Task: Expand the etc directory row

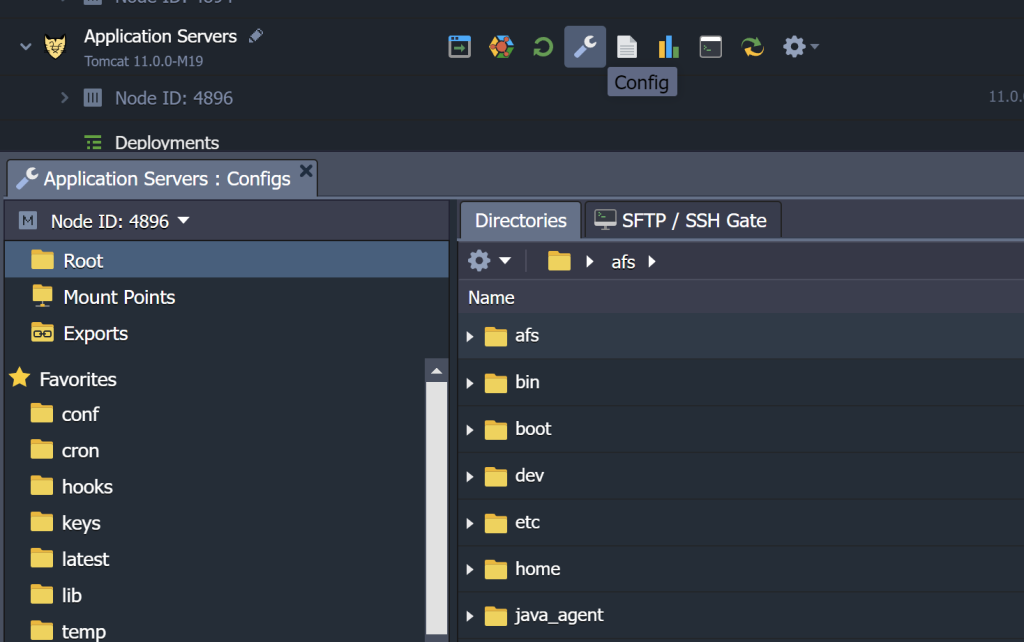Action: [470, 523]
